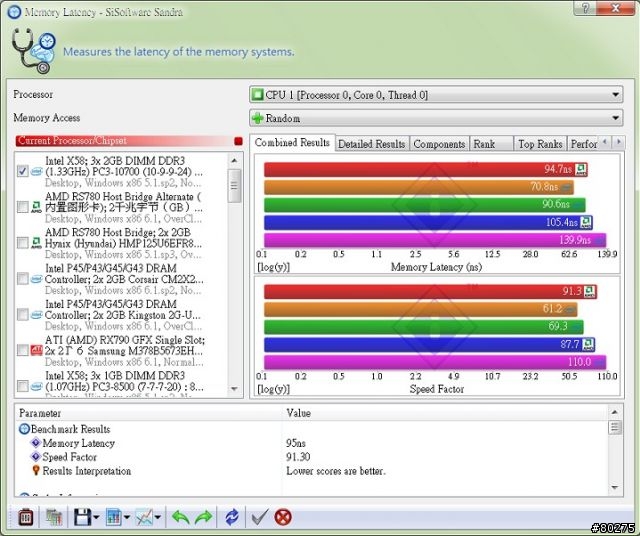The width and height of the screenshot is (640, 536).
Task: Check the AMD RS780 Host Bridge Alternate checkbox
Action: 22,207
